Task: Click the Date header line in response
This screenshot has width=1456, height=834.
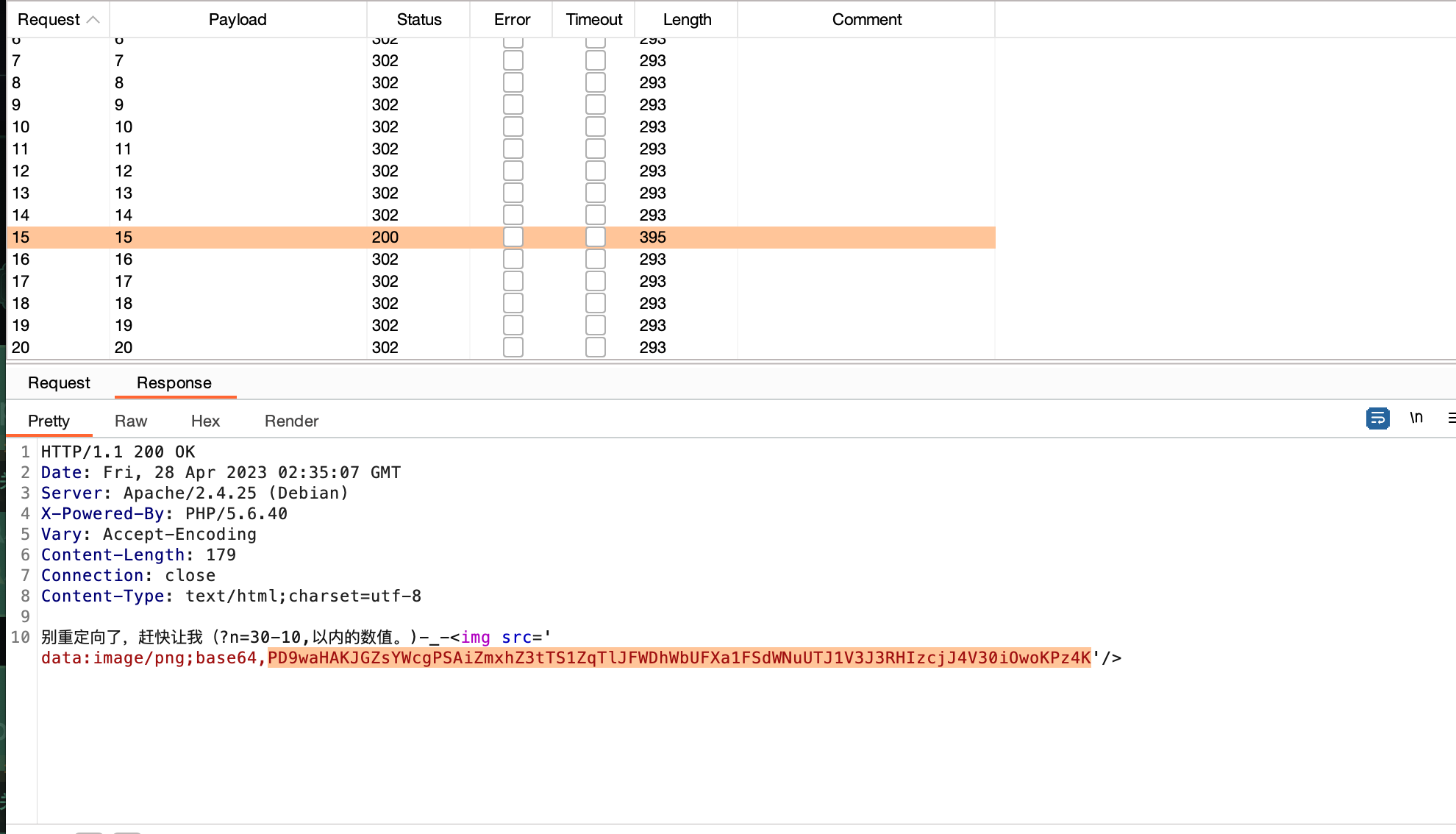Action: point(221,472)
